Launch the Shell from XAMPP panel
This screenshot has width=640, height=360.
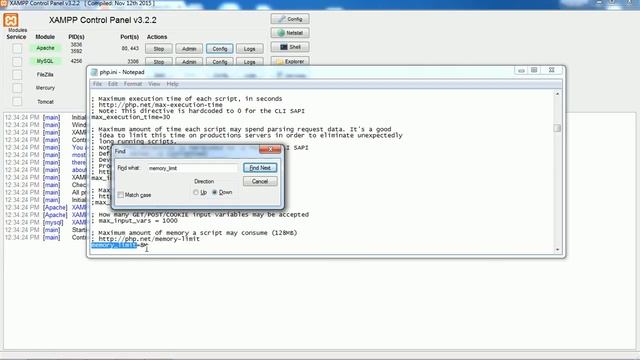tap(290, 47)
